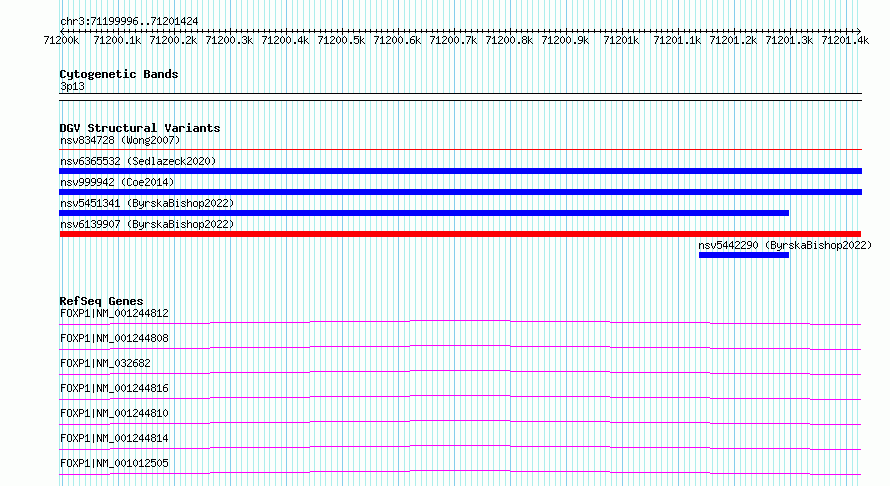Viewport: 890px width, 486px height.
Task: Click the 71200k ruler tick label
Action: coord(61,40)
